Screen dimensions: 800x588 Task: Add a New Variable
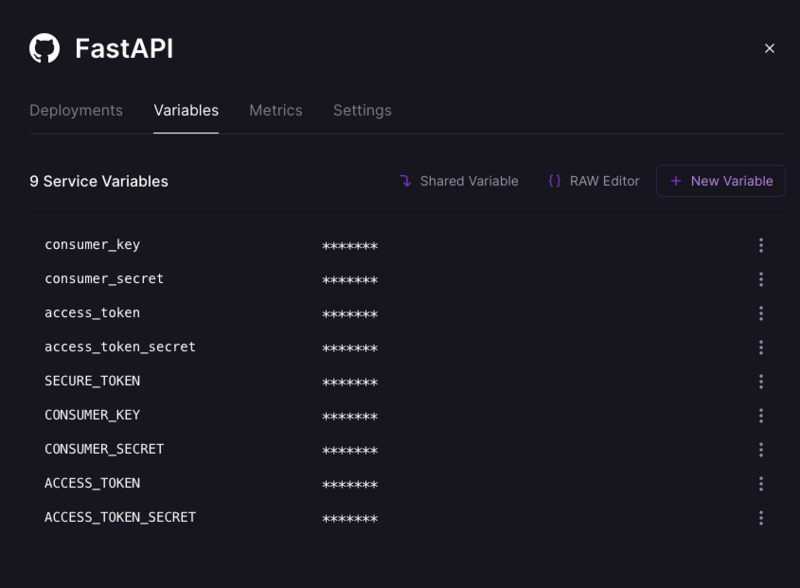pyautogui.click(x=721, y=181)
